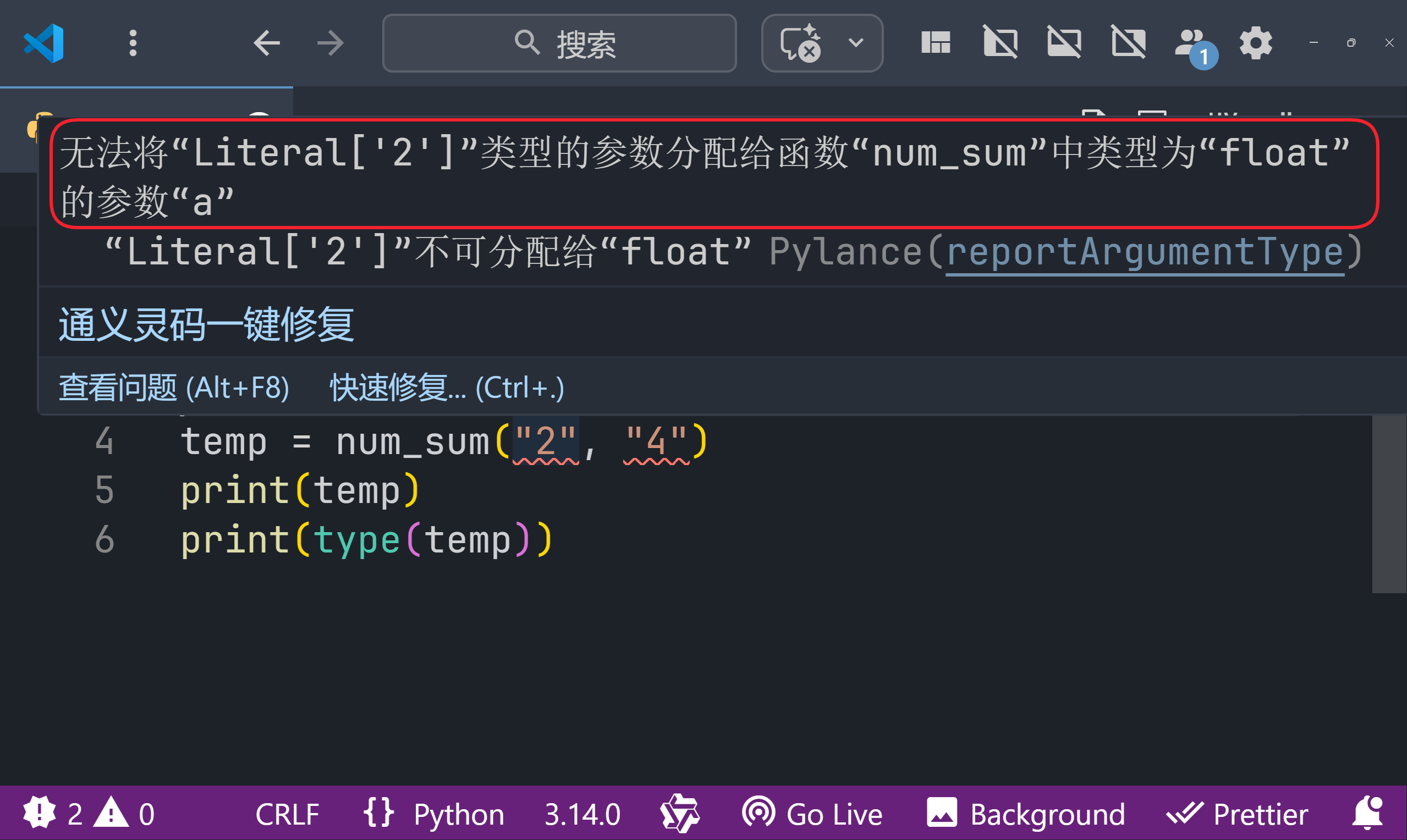Open the three-dot application menu
Viewport: 1407px width, 840px height.
(x=133, y=43)
